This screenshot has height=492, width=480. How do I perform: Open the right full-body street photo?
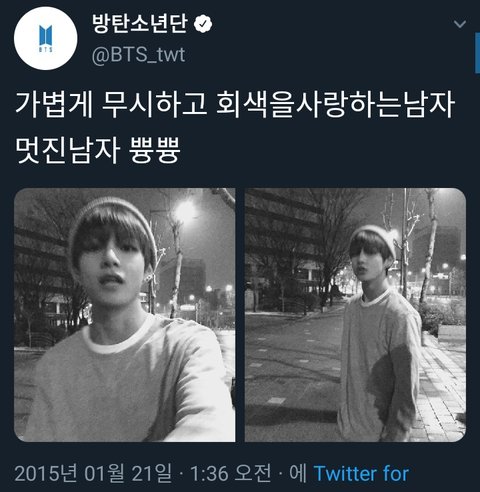(x=355, y=315)
